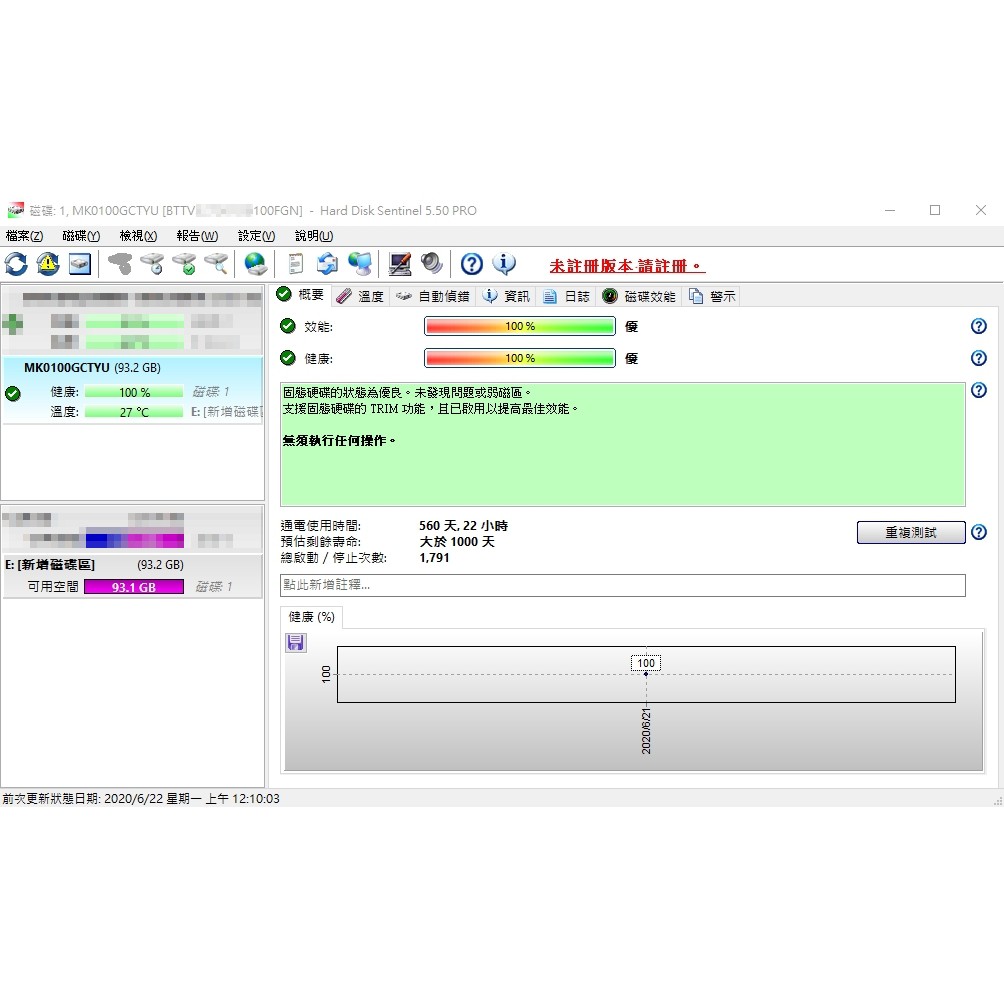Switch to the 概要 tab

coord(300,295)
